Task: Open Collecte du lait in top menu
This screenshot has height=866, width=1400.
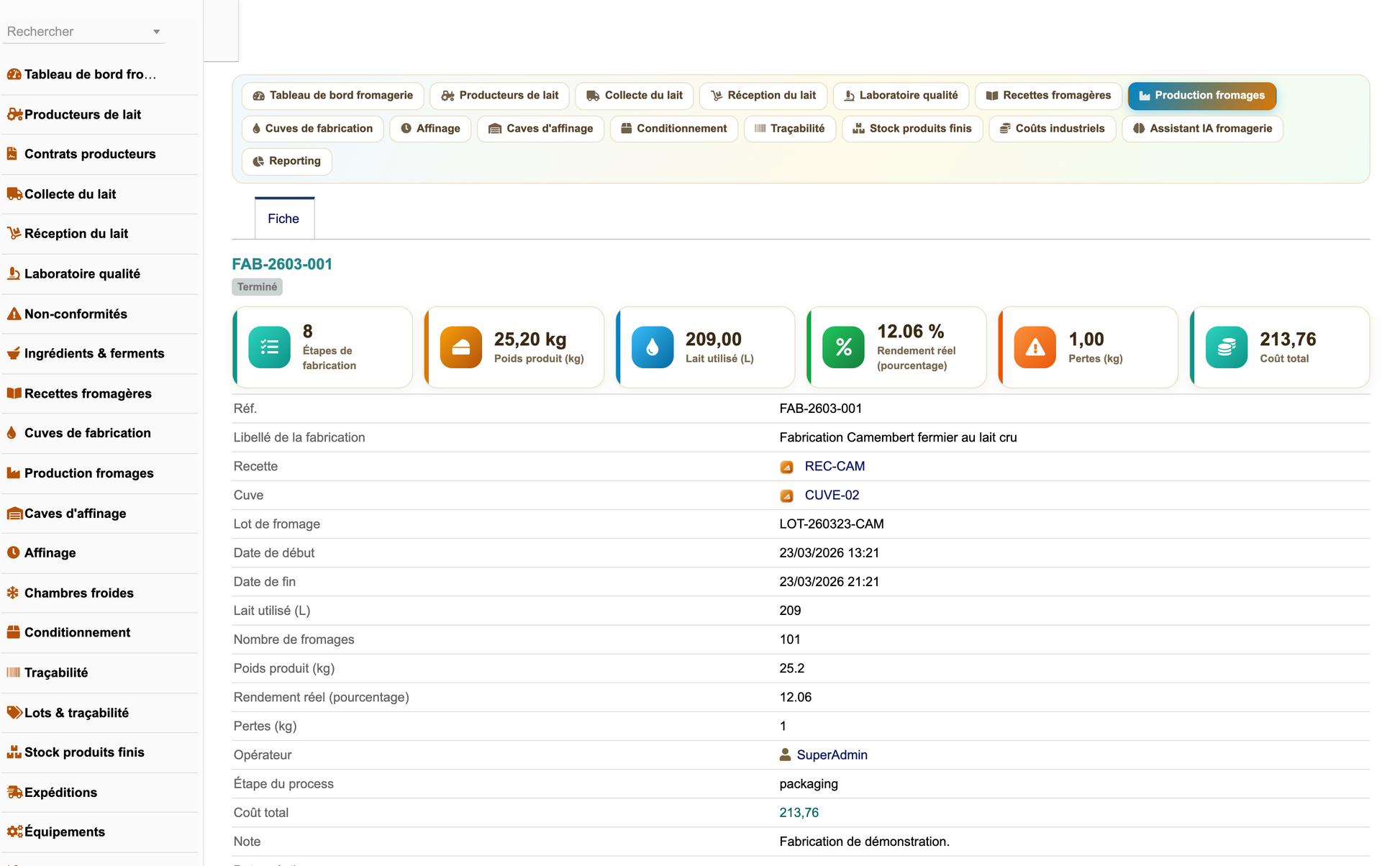Action: (634, 96)
